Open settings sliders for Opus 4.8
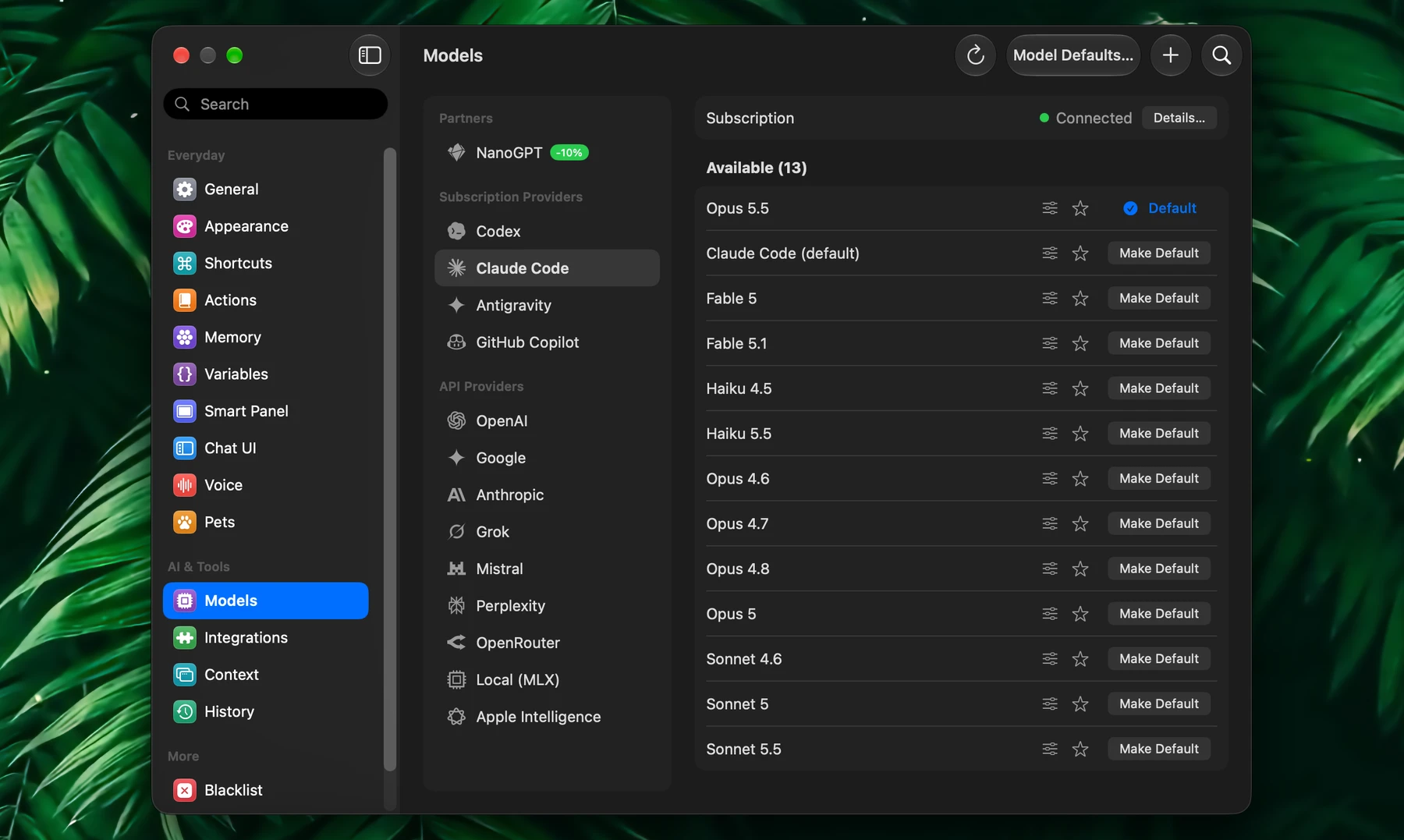Viewport: 1404px width, 840px height. 1050,569
